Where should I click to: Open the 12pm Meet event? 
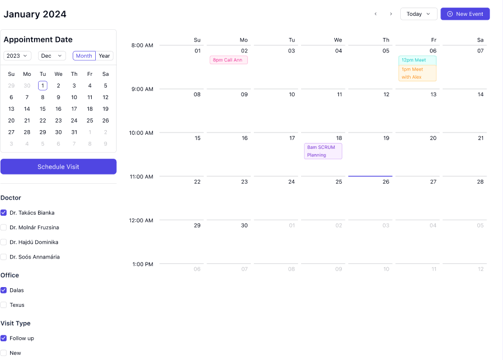coord(417,60)
